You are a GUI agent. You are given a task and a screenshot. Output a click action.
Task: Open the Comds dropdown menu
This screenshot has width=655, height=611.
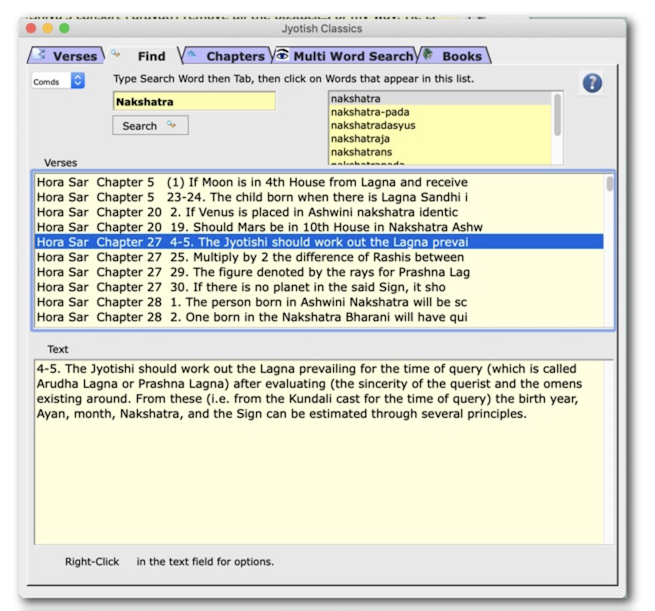(58, 81)
